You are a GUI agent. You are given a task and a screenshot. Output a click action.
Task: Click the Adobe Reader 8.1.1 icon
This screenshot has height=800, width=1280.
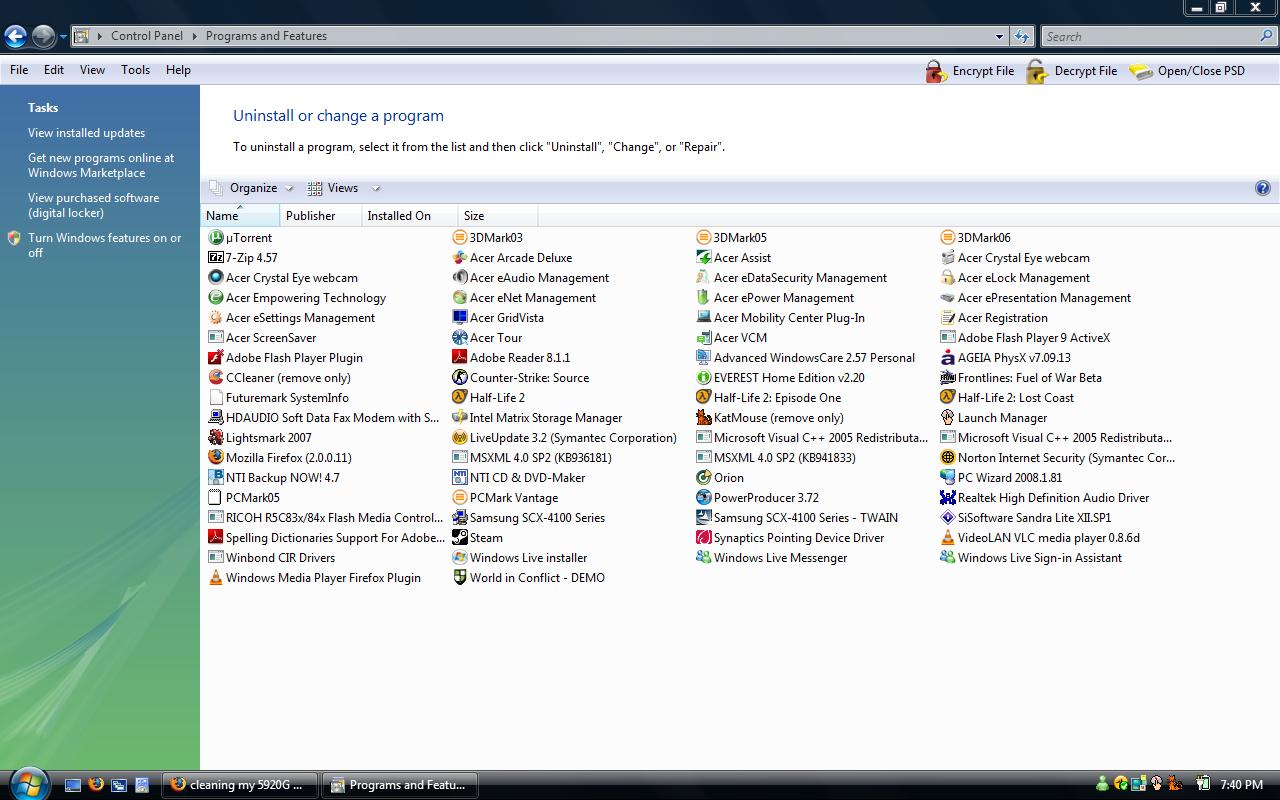459,358
